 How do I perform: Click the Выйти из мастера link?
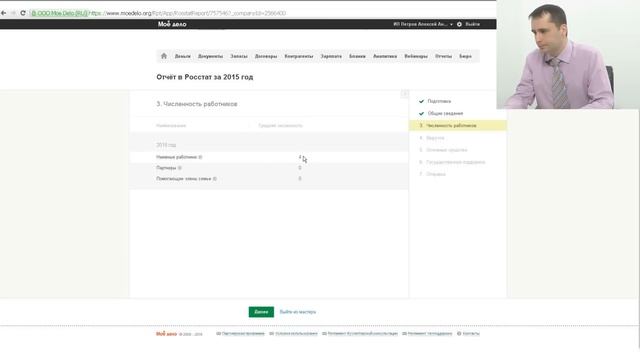tap(298, 312)
